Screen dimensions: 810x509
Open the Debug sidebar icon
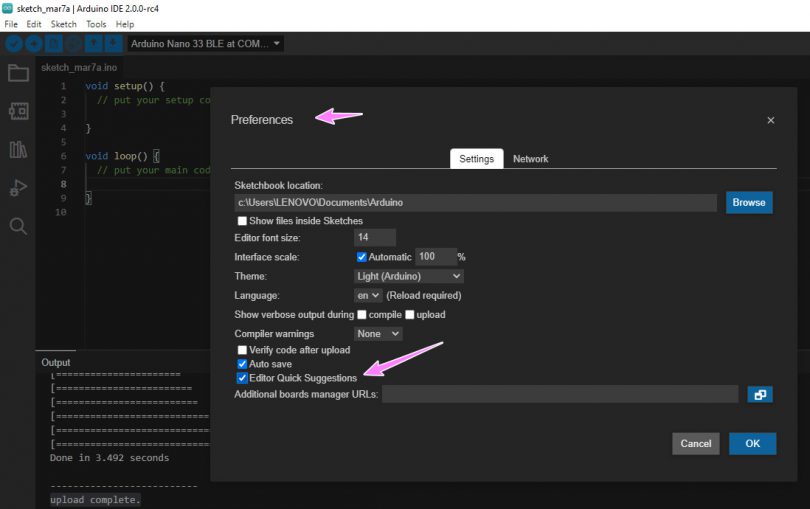(18, 187)
